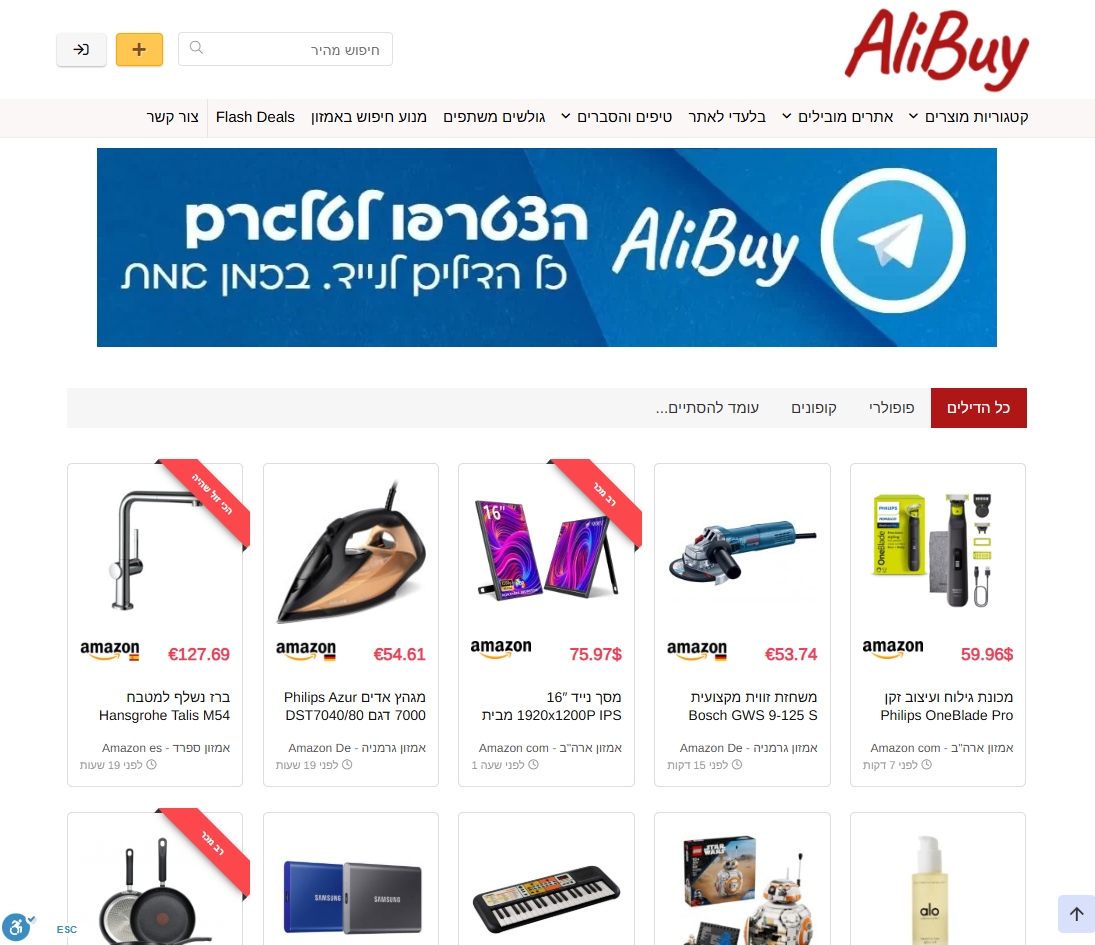
Task: Open the Flash Deals menu item
Action: click(255, 117)
